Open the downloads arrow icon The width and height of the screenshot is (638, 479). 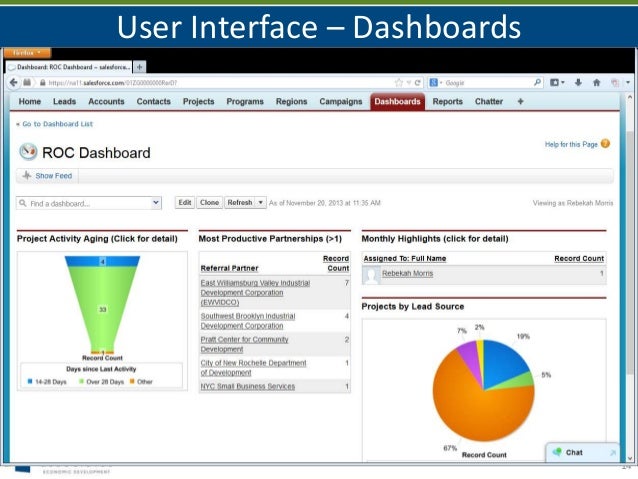[578, 83]
